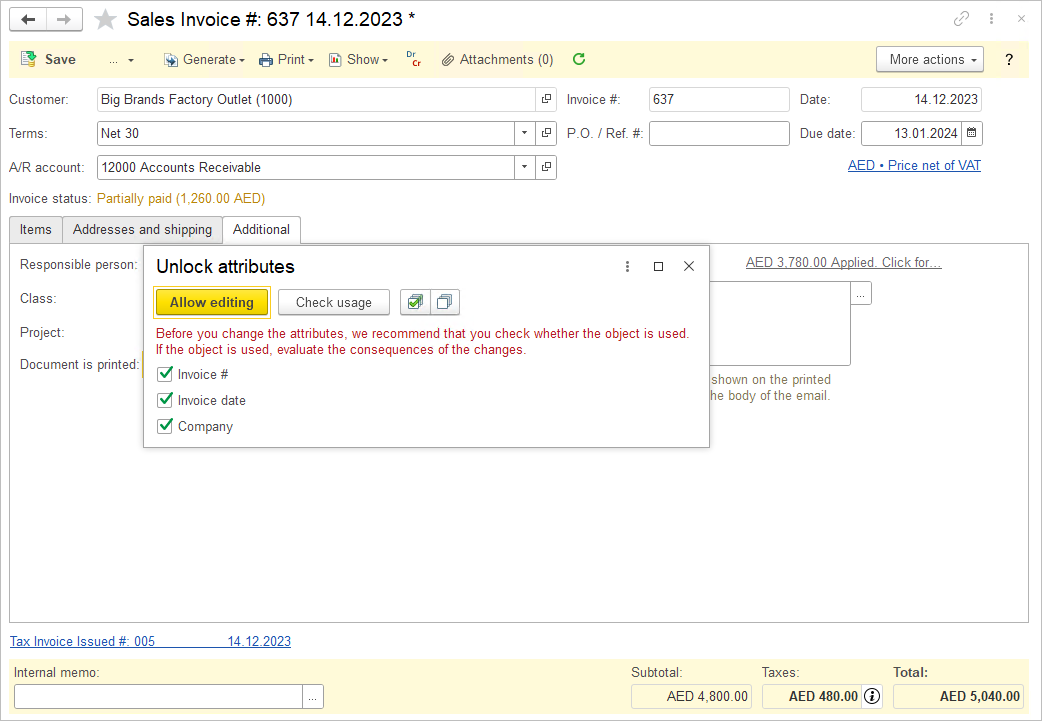Mark invoice as favorite with star icon
Image resolution: width=1042 pixels, height=721 pixels.
[105, 19]
